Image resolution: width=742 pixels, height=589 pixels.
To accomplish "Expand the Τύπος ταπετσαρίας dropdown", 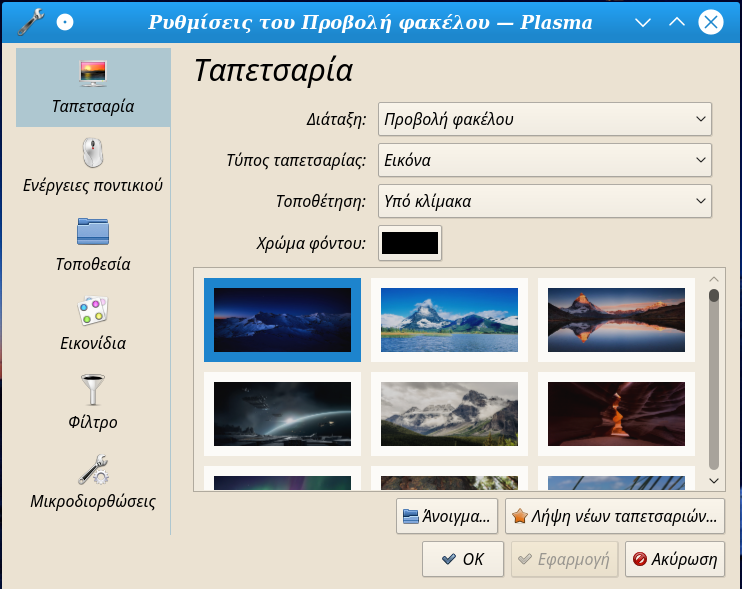I will pos(545,160).
